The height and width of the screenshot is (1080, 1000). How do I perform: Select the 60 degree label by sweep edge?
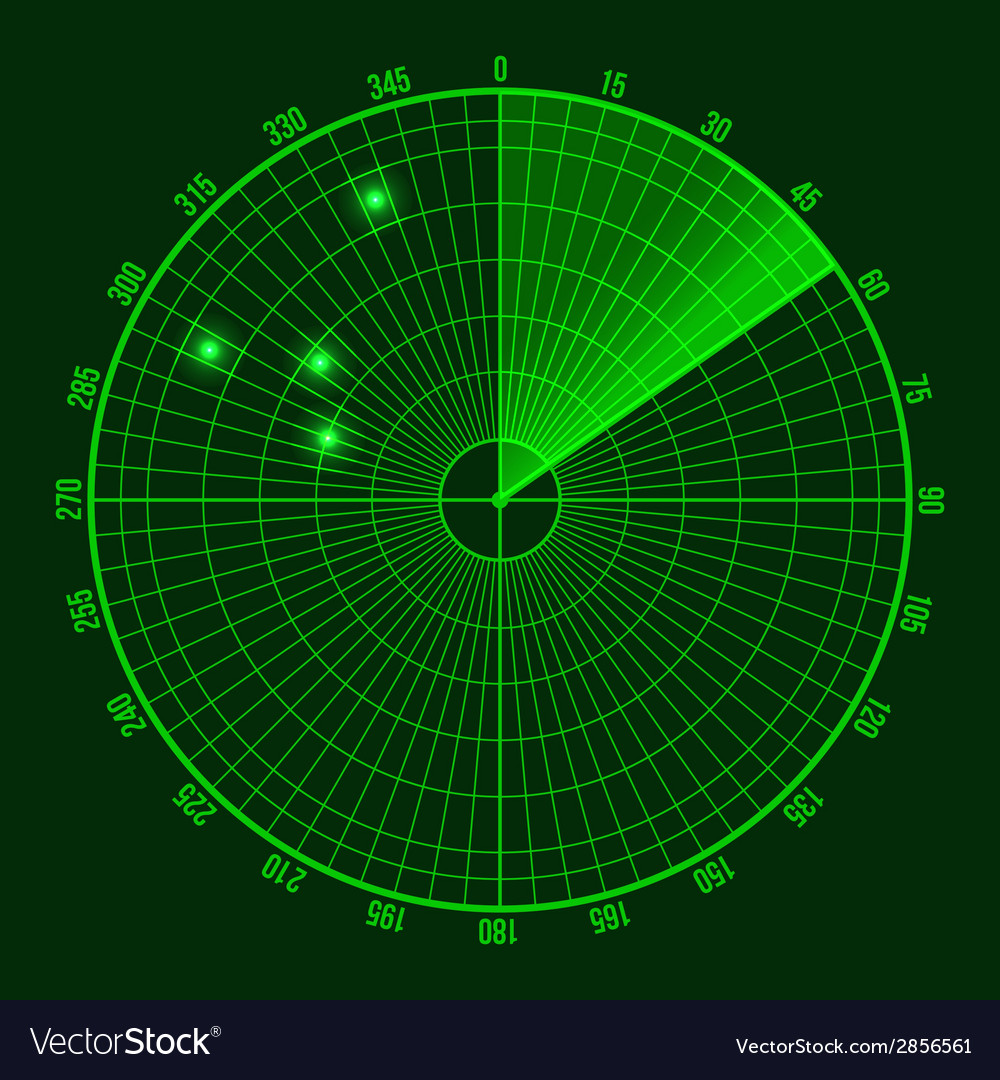point(873,286)
